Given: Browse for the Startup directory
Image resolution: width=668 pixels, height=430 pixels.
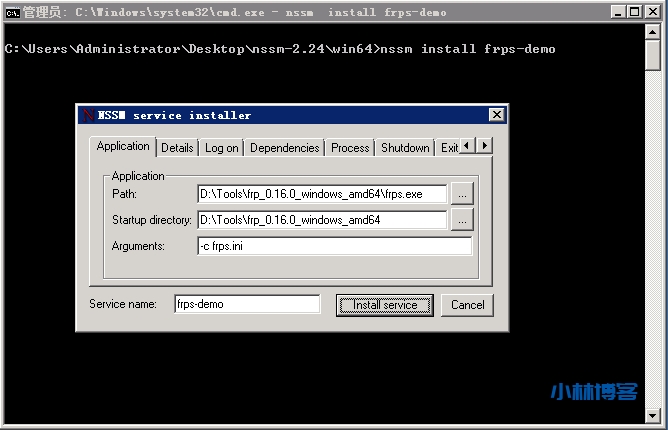Looking at the screenshot, I should (461, 220).
